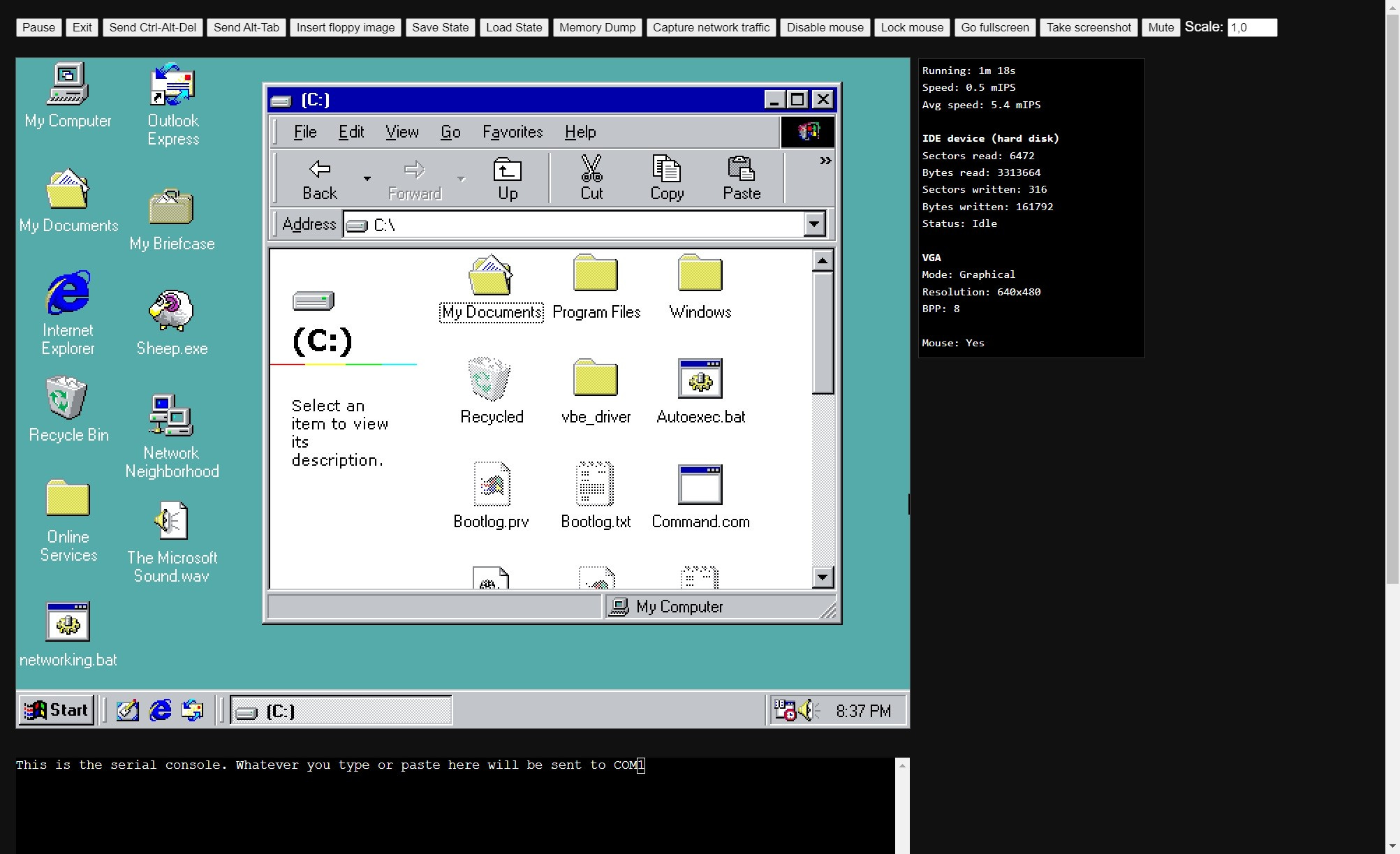This screenshot has width=1400, height=854.
Task: Click Back toolbar button
Action: tap(320, 179)
